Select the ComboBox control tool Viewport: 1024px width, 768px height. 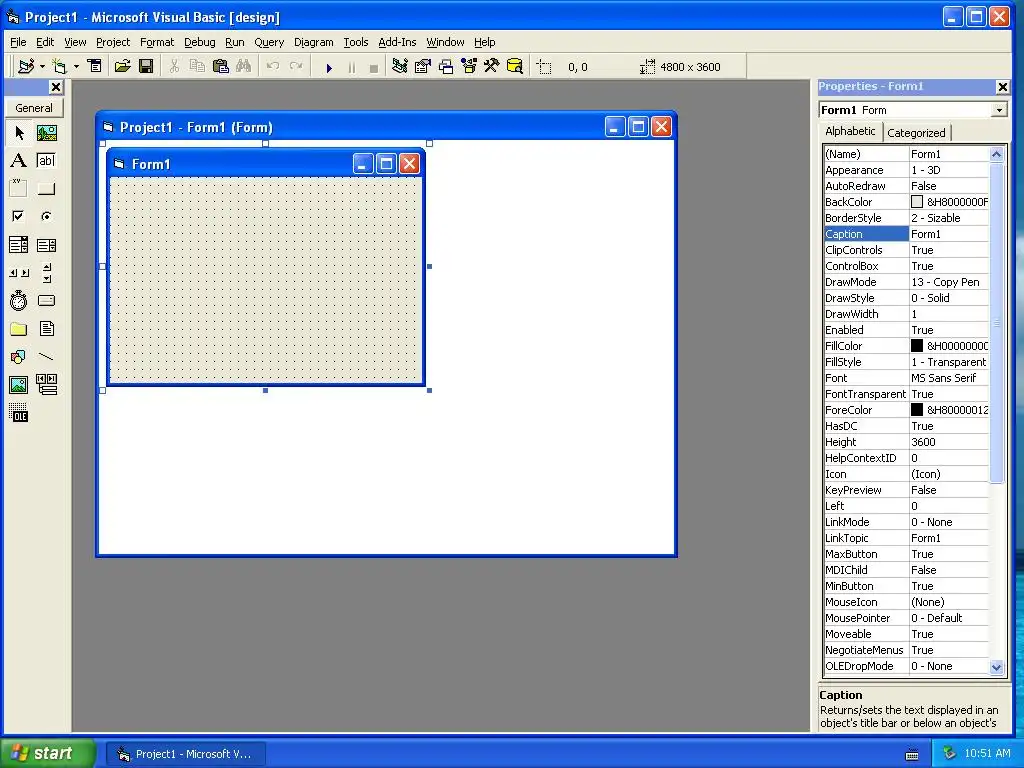19,245
